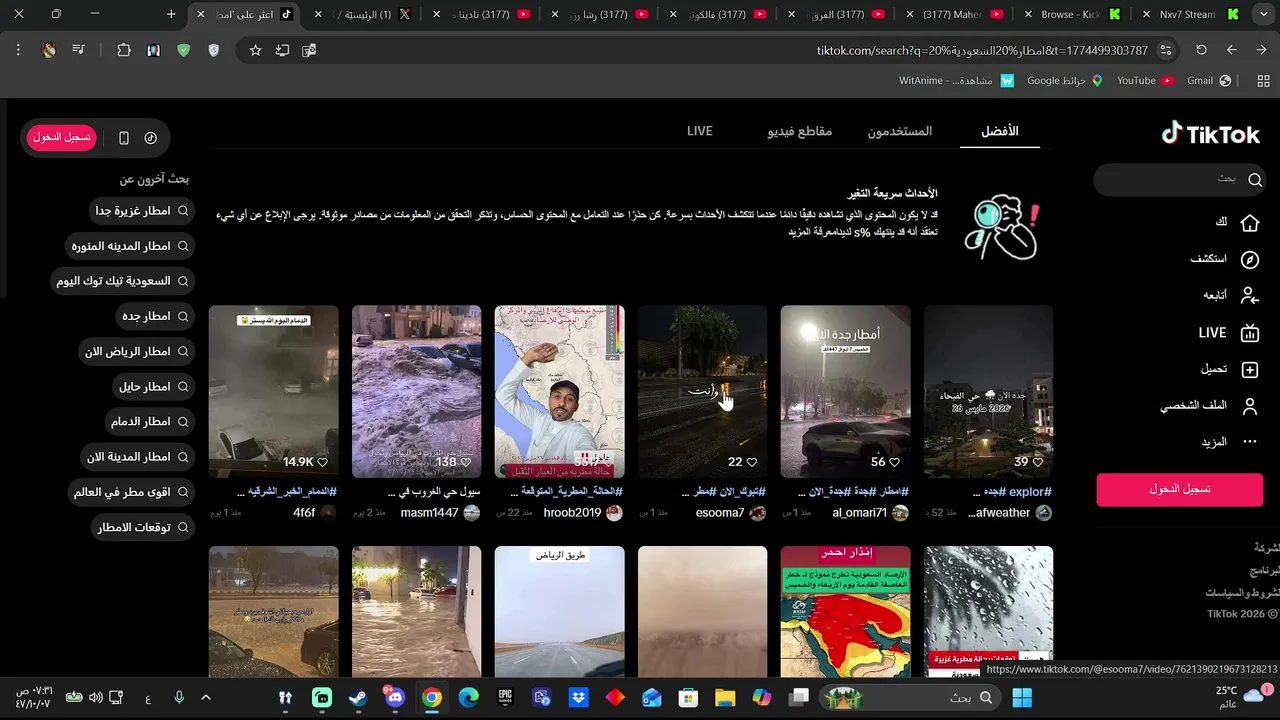Search suggestion توقعات الامطار
The height and width of the screenshot is (720, 1280).
click(x=142, y=527)
